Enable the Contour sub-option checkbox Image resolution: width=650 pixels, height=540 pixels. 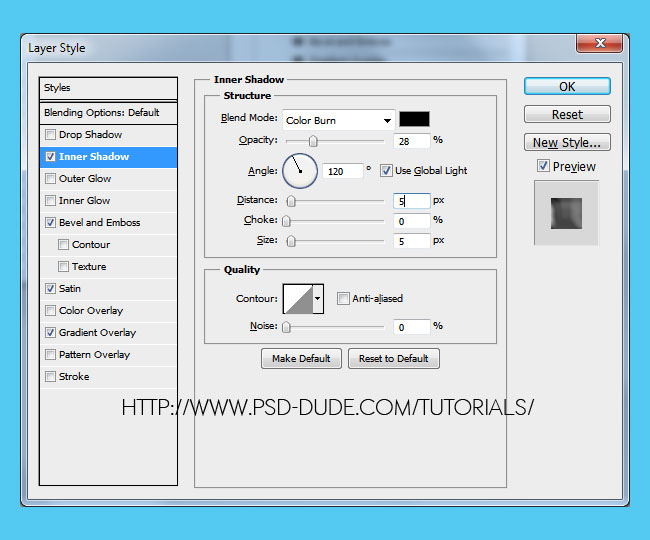pyautogui.click(x=63, y=245)
